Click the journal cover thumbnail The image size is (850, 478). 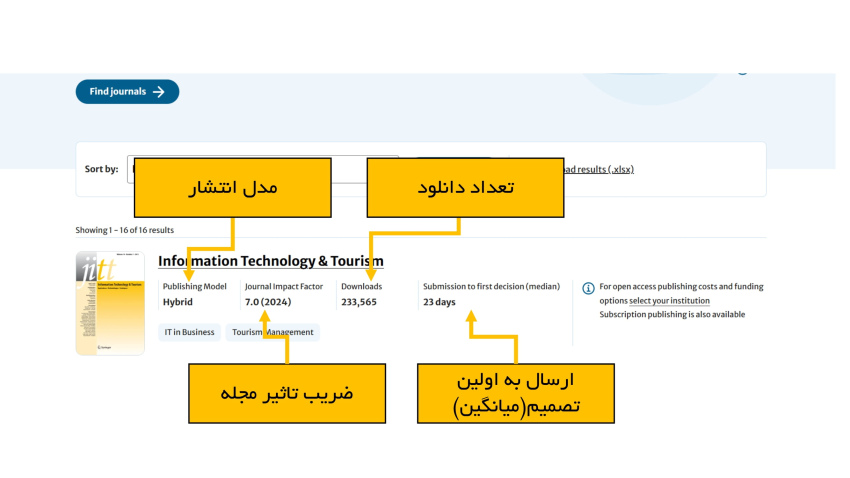(x=110, y=303)
